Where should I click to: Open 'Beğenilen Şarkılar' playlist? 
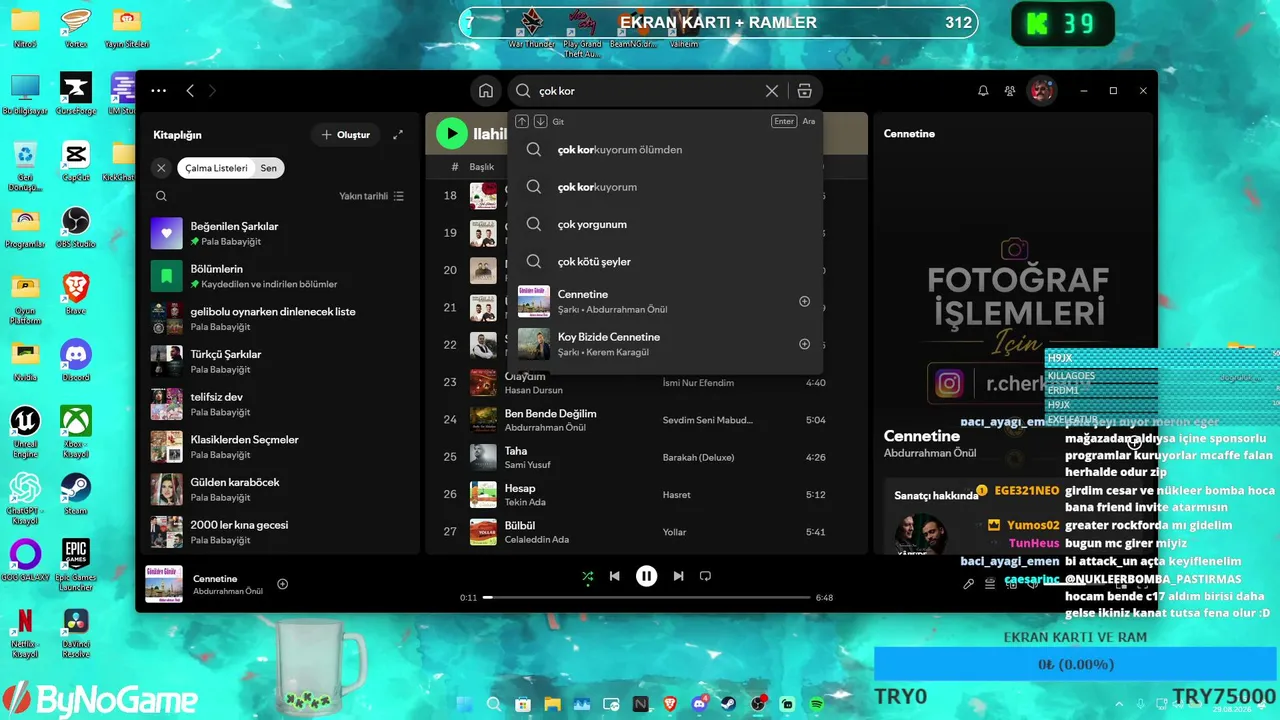click(x=280, y=233)
